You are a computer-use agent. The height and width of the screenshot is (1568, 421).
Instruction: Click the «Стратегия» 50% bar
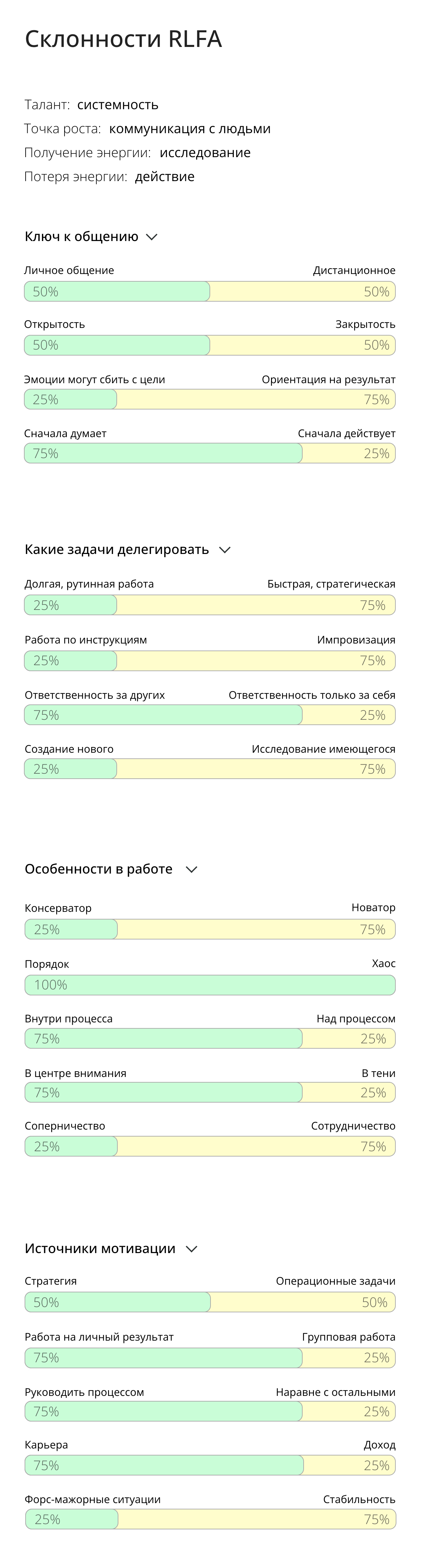[117, 1303]
